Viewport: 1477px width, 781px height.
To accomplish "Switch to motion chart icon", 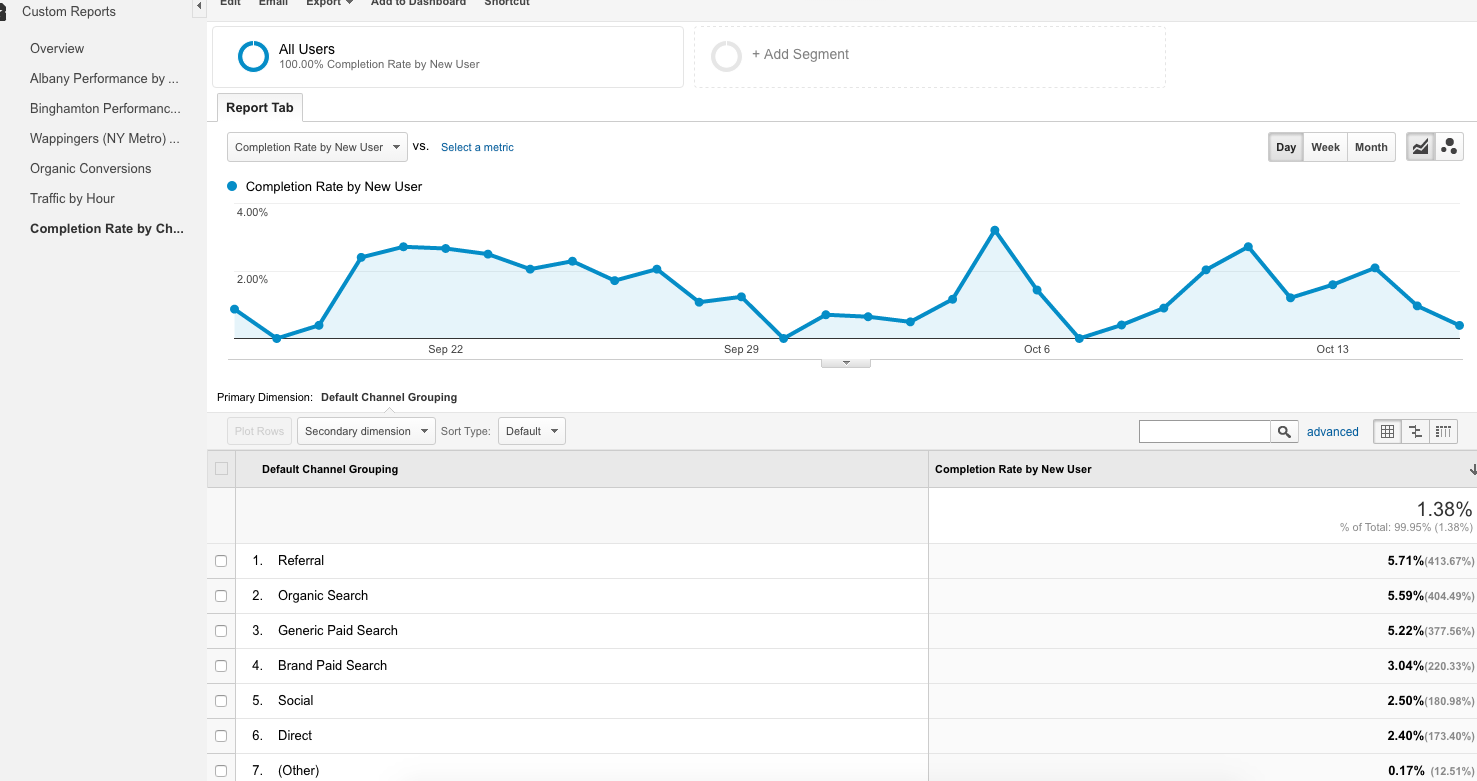I will [1449, 147].
